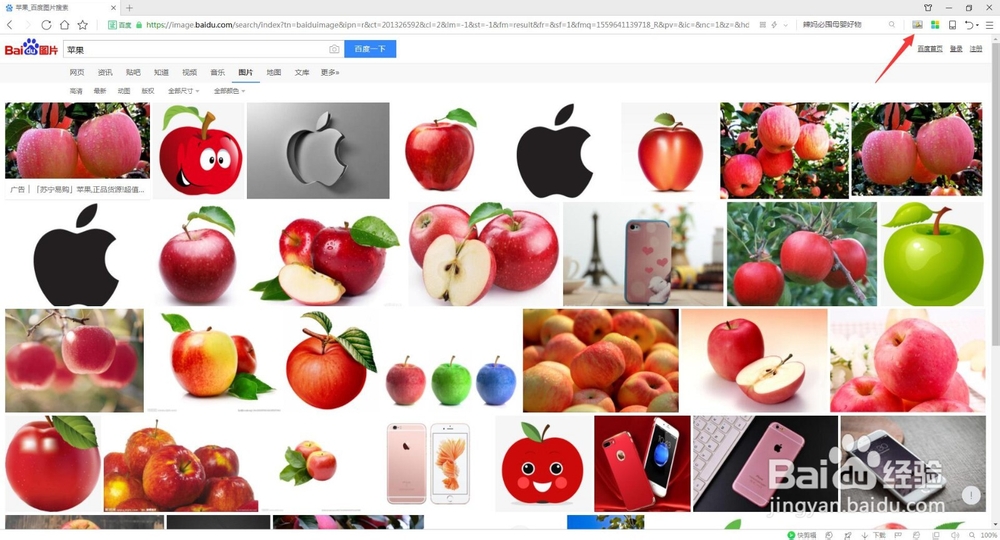Switch to the 贴吧 tab
1000x540 pixels.
133,73
